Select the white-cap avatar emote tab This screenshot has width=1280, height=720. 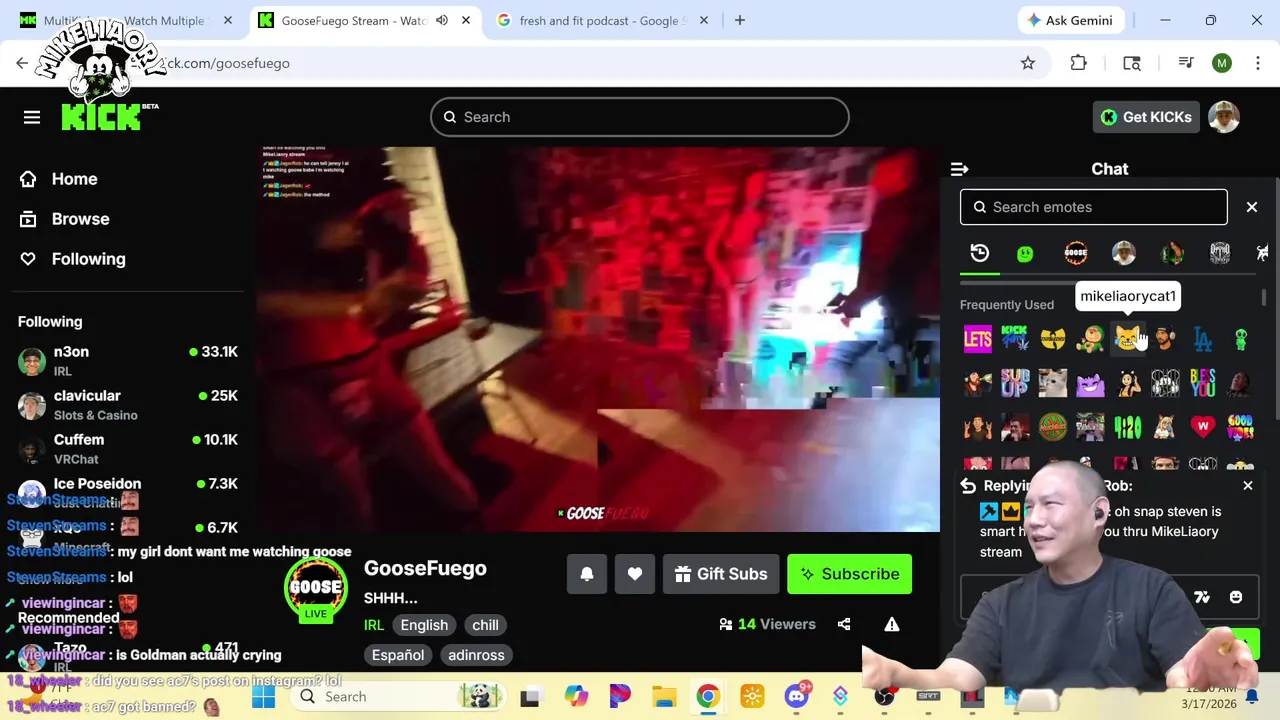pos(1124,253)
